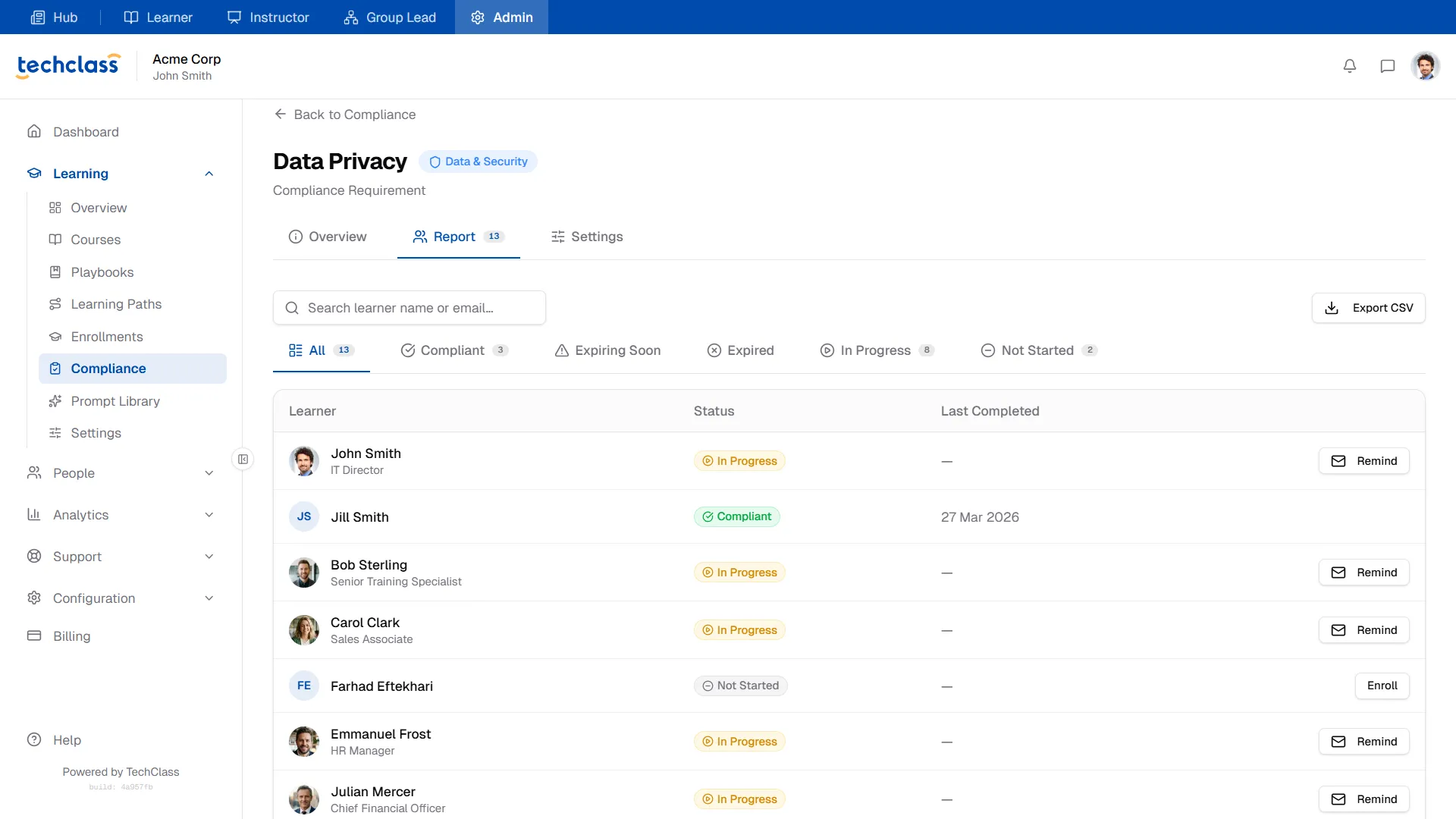1456x819 pixels.
Task: Open the notifications bell
Action: click(x=1350, y=66)
